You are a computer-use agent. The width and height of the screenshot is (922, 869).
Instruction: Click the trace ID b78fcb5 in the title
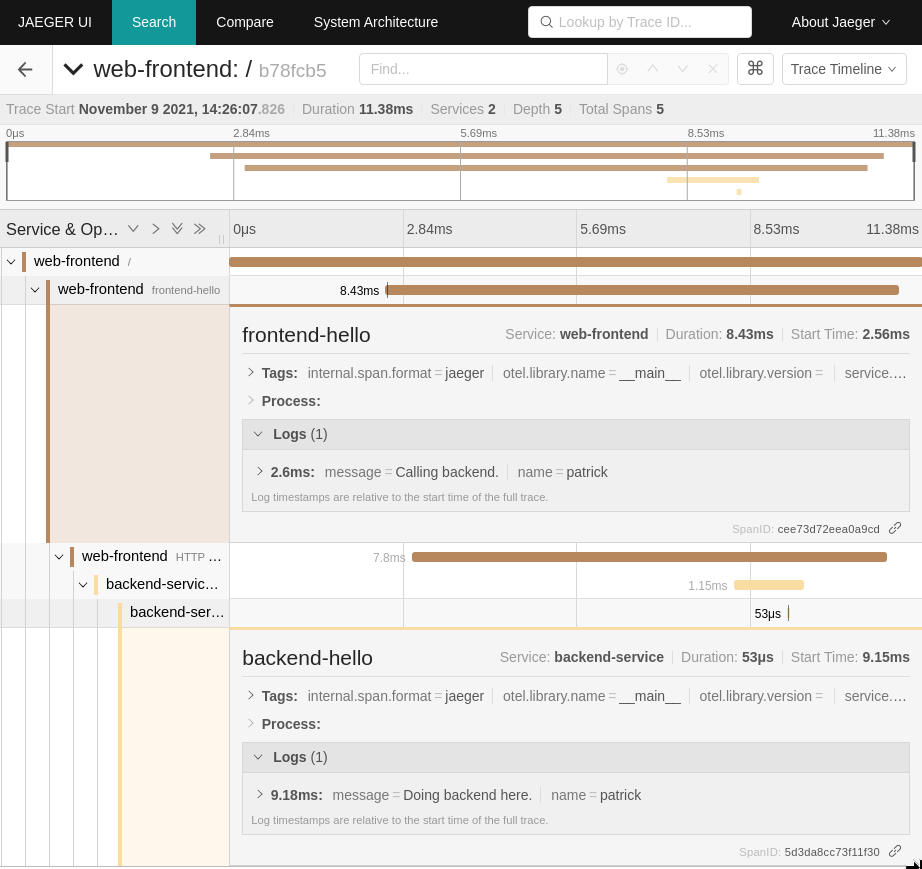[292, 71]
